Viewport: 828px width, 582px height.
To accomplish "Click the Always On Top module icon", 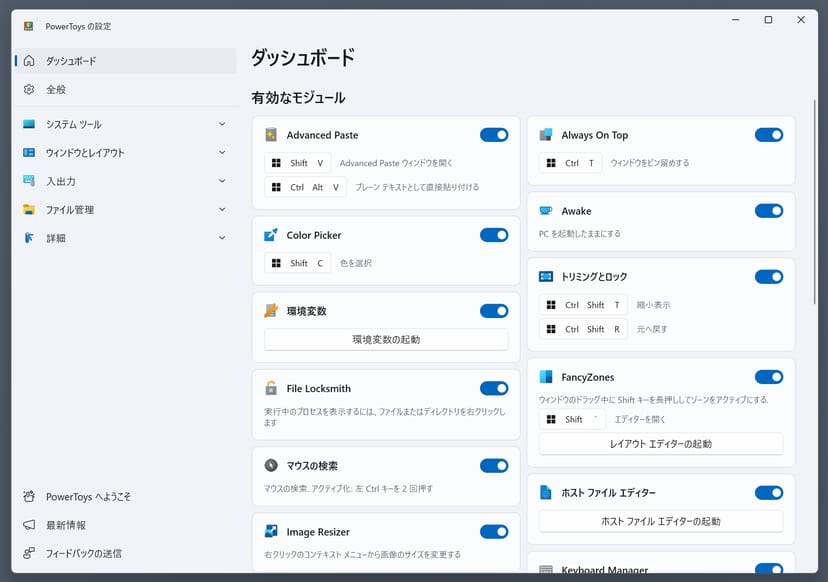I will click(546, 135).
